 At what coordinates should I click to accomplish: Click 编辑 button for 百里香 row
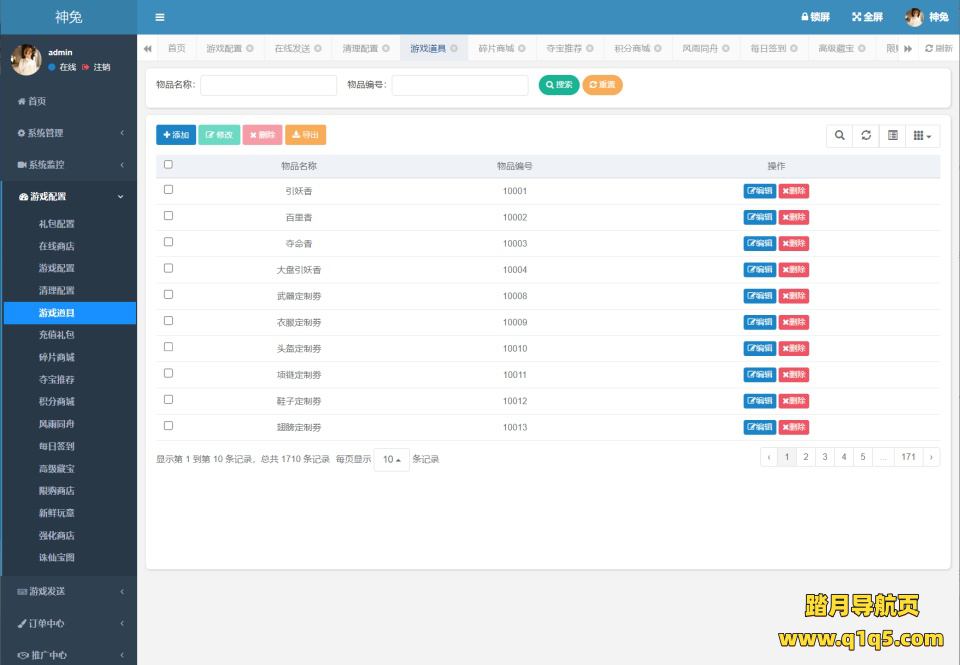759,217
